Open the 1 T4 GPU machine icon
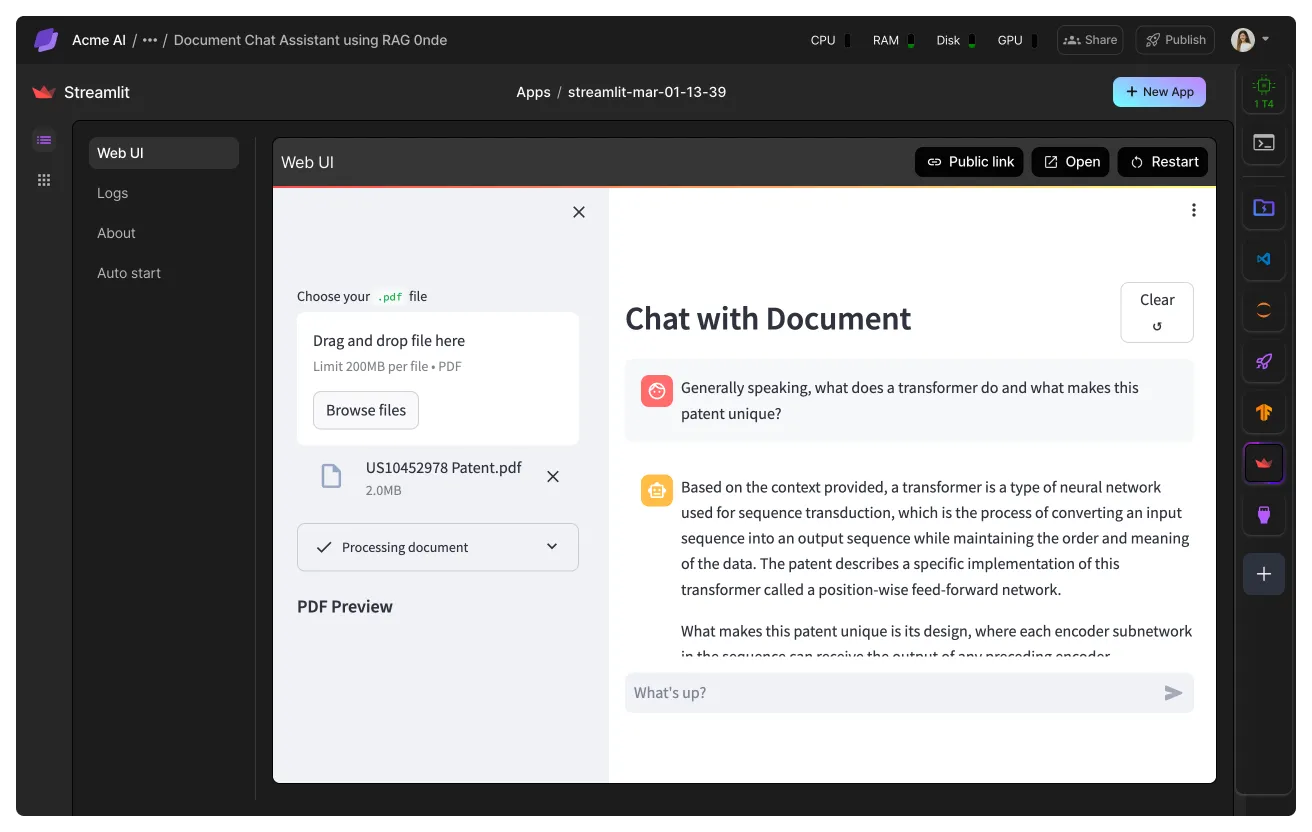Viewport: 1312px width, 832px height. click(1264, 91)
